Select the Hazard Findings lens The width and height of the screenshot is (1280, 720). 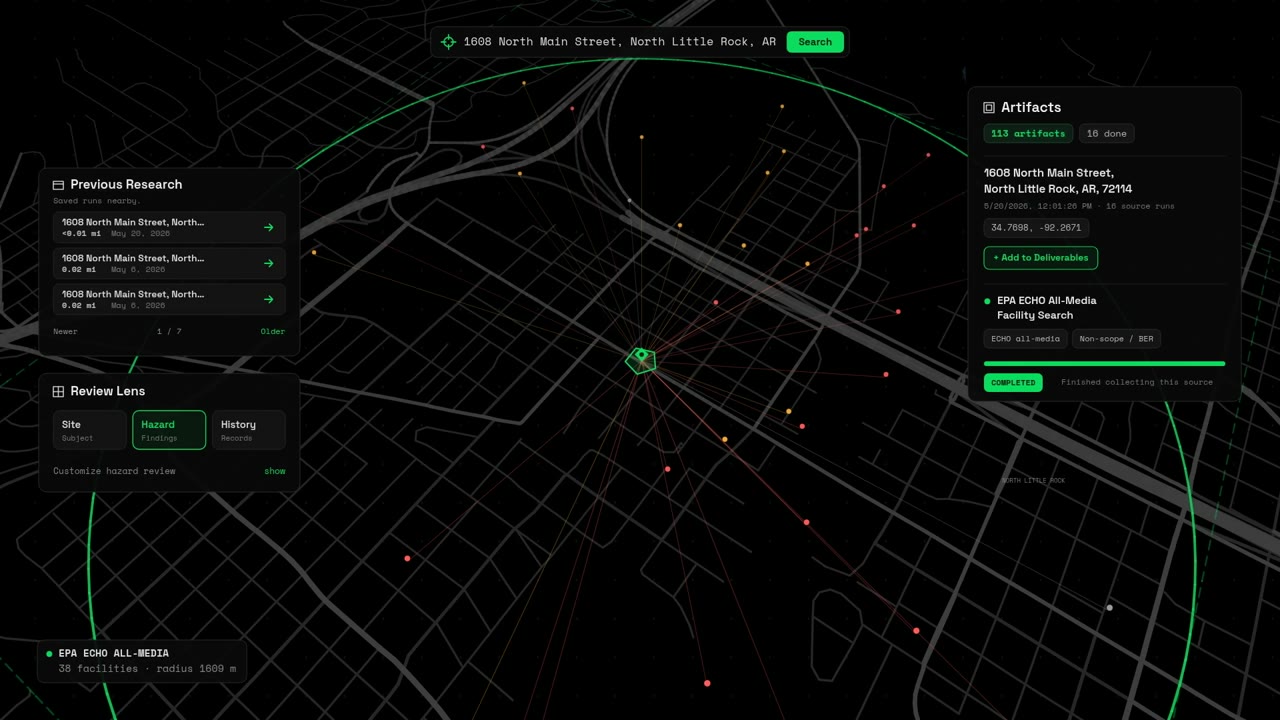[169, 430]
